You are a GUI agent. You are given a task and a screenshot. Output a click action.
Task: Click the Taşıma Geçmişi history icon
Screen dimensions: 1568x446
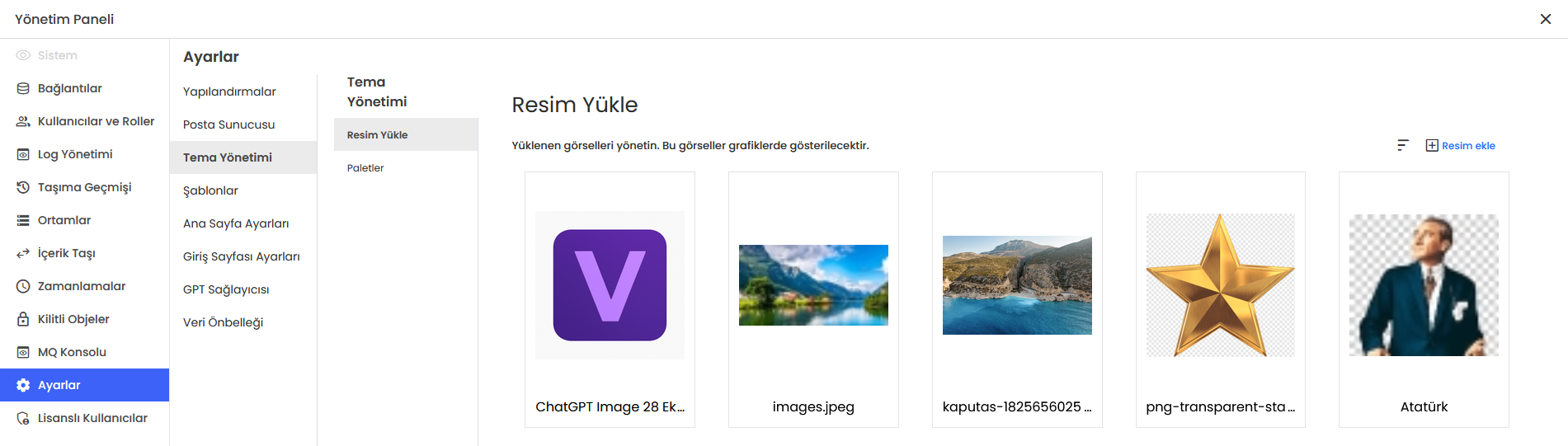(23, 187)
